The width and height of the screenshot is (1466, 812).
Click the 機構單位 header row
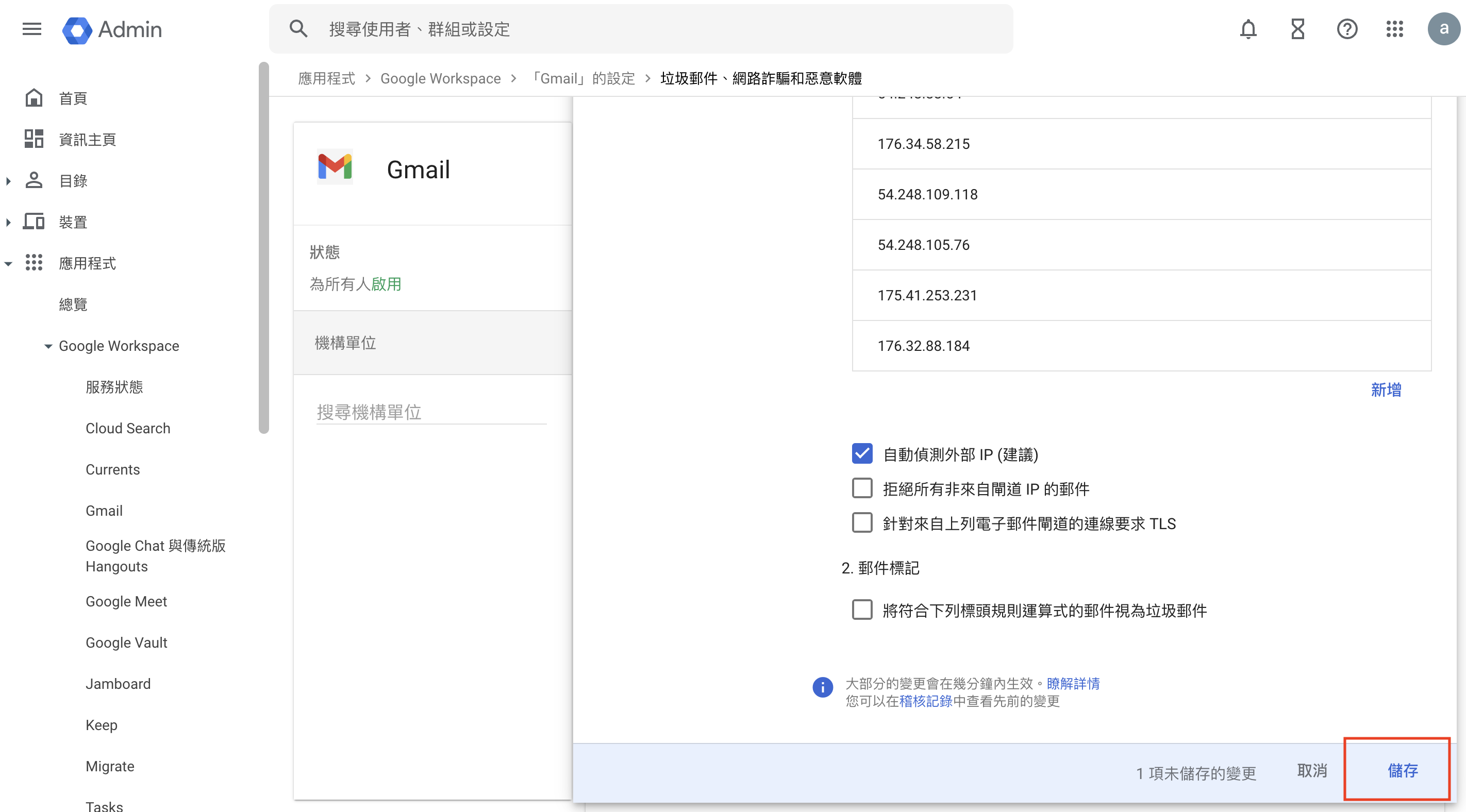[432, 343]
